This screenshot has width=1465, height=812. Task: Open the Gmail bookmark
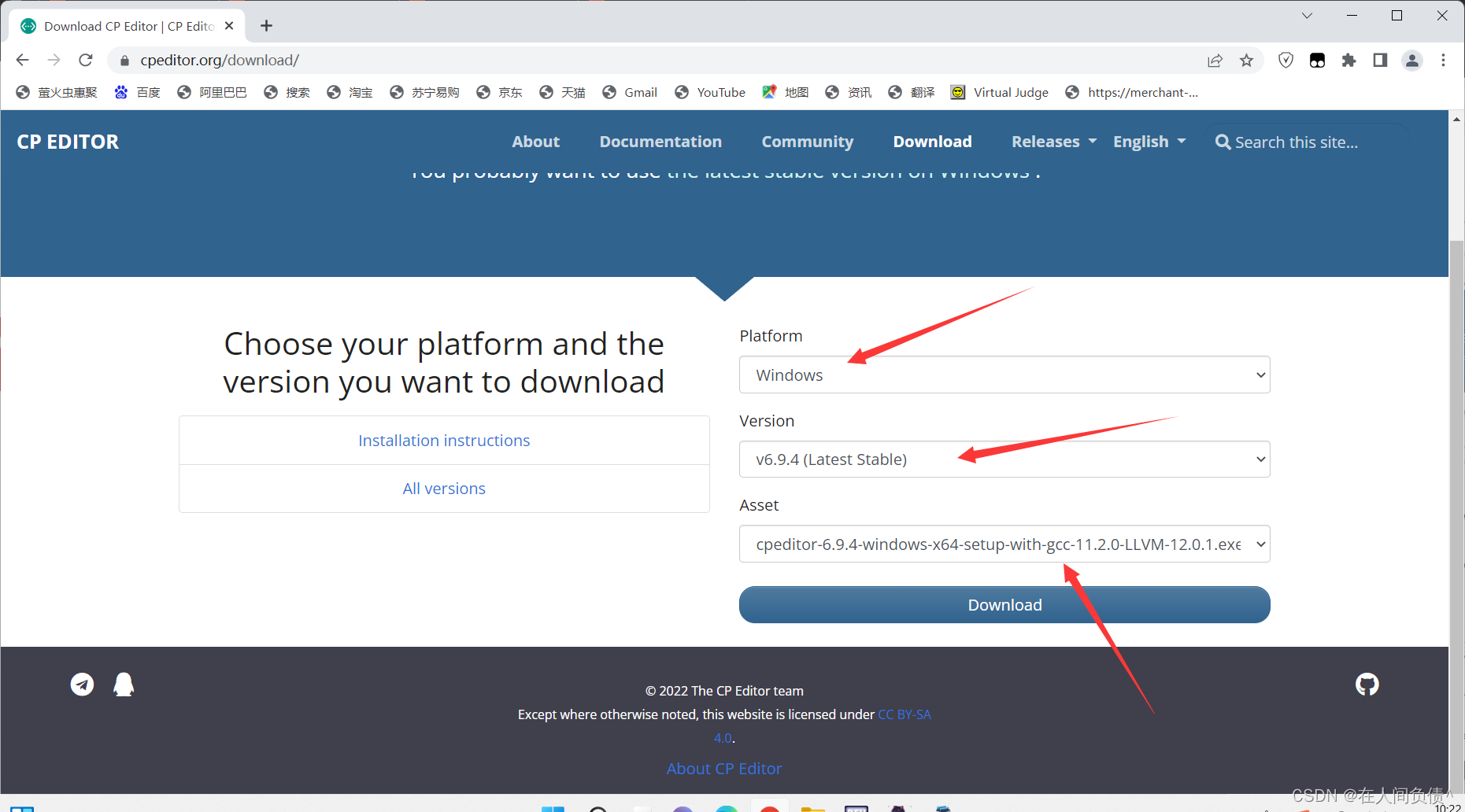(630, 93)
